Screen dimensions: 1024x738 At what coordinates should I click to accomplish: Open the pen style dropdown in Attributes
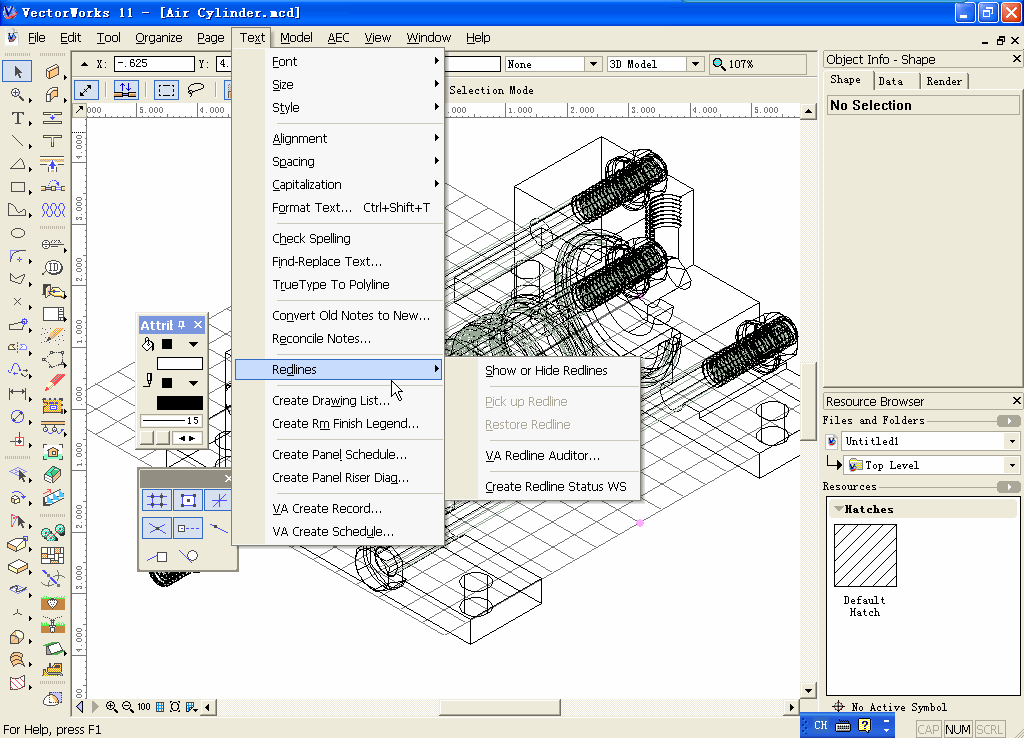pos(193,383)
